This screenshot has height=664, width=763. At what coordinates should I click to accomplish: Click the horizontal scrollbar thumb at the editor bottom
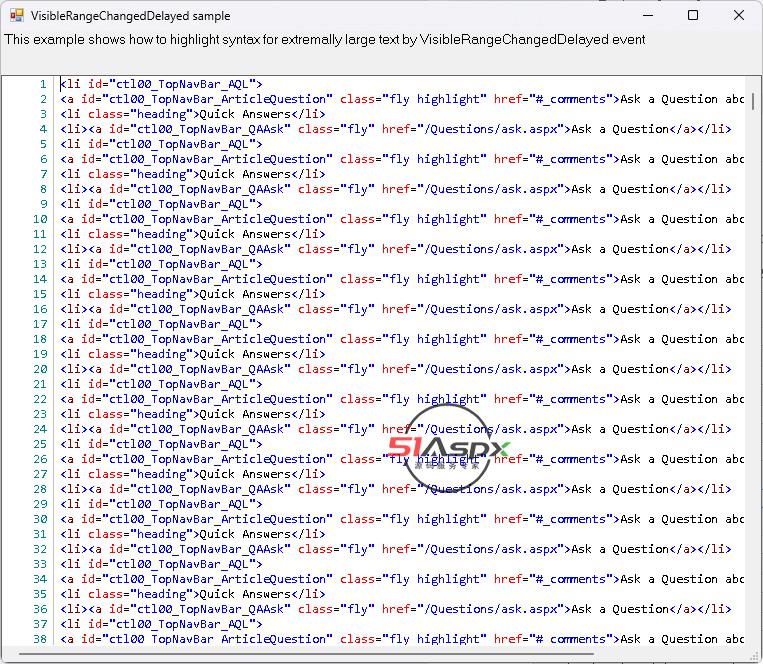pos(306,654)
